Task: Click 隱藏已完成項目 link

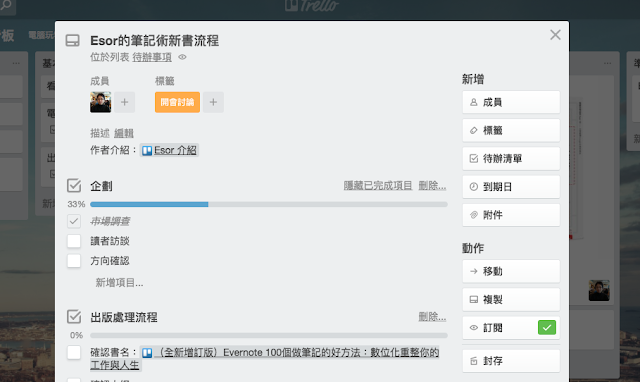Action: tap(378, 186)
